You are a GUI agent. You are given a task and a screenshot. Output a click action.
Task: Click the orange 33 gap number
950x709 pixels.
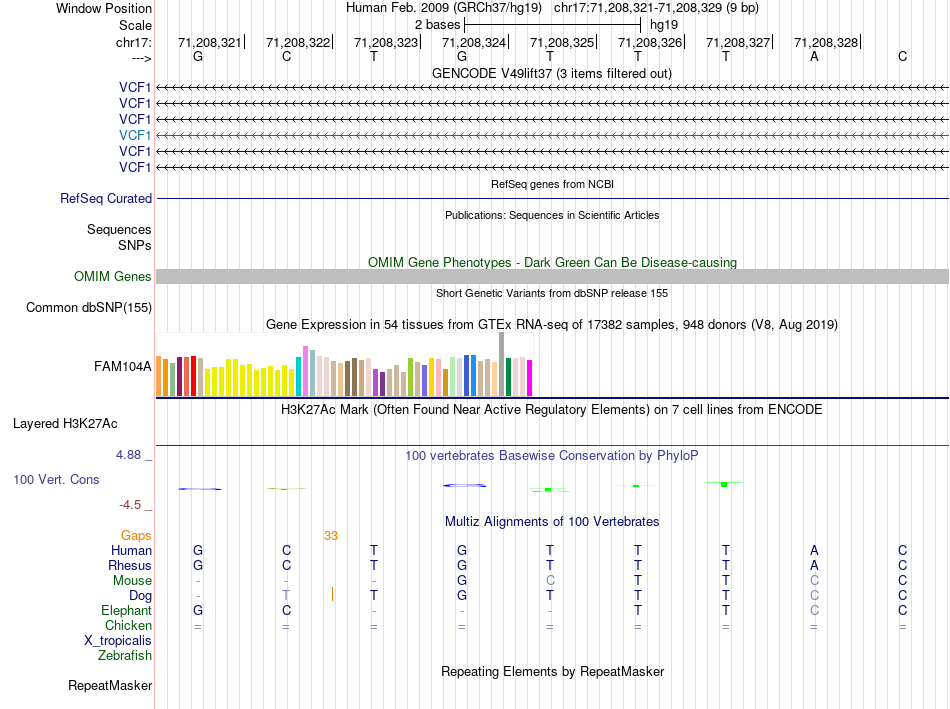coord(331,536)
